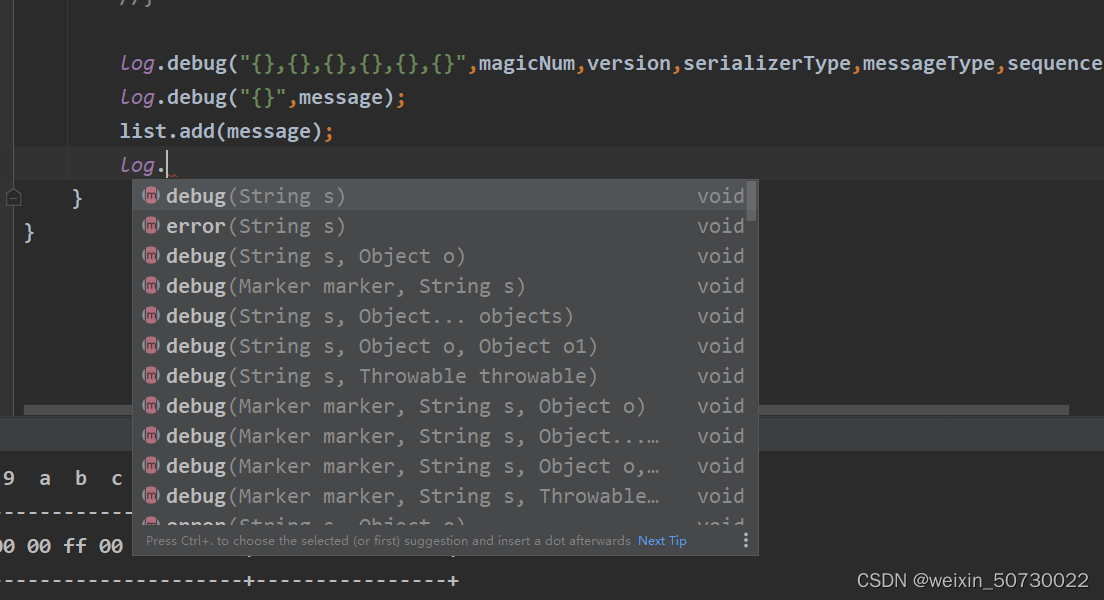Click serializerType argument in log.debug call

(767, 64)
